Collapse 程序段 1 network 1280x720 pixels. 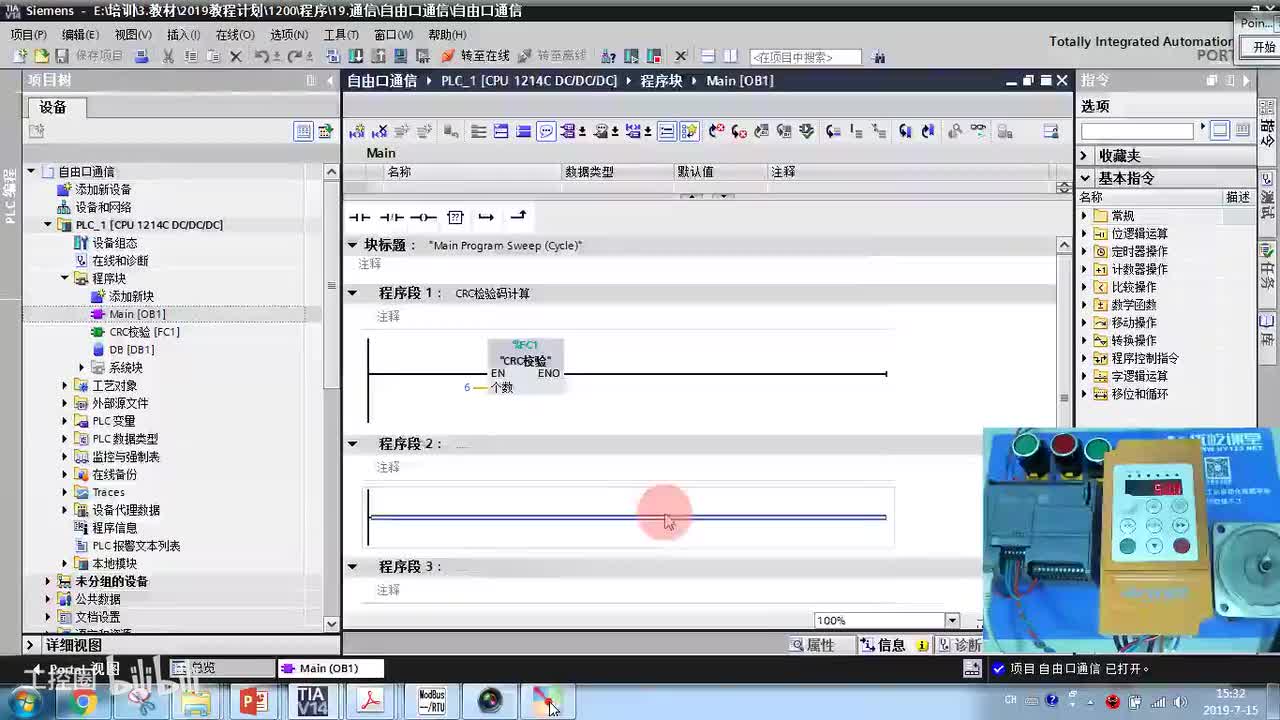point(352,293)
